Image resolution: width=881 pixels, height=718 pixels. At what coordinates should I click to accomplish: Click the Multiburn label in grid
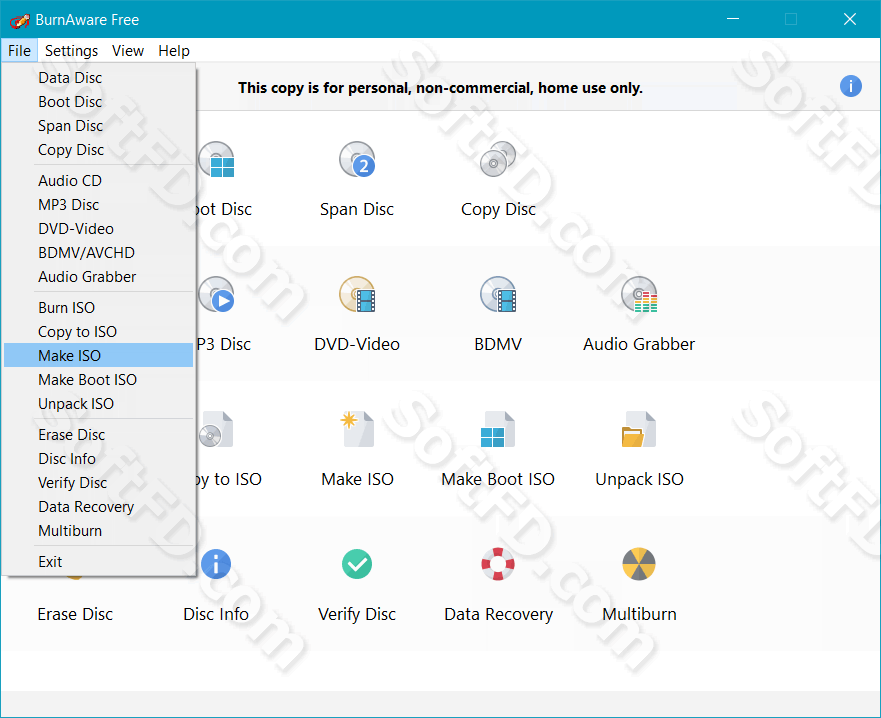tap(639, 614)
